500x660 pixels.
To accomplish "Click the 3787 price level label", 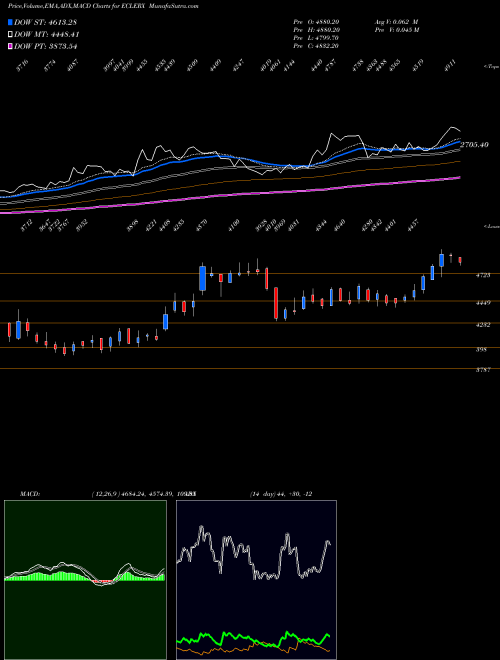I will pos(483,370).
